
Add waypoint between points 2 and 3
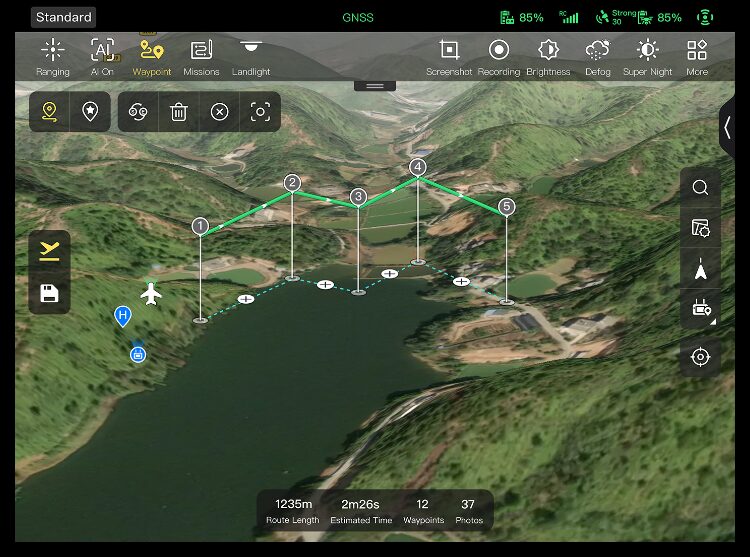pyautogui.click(x=325, y=284)
